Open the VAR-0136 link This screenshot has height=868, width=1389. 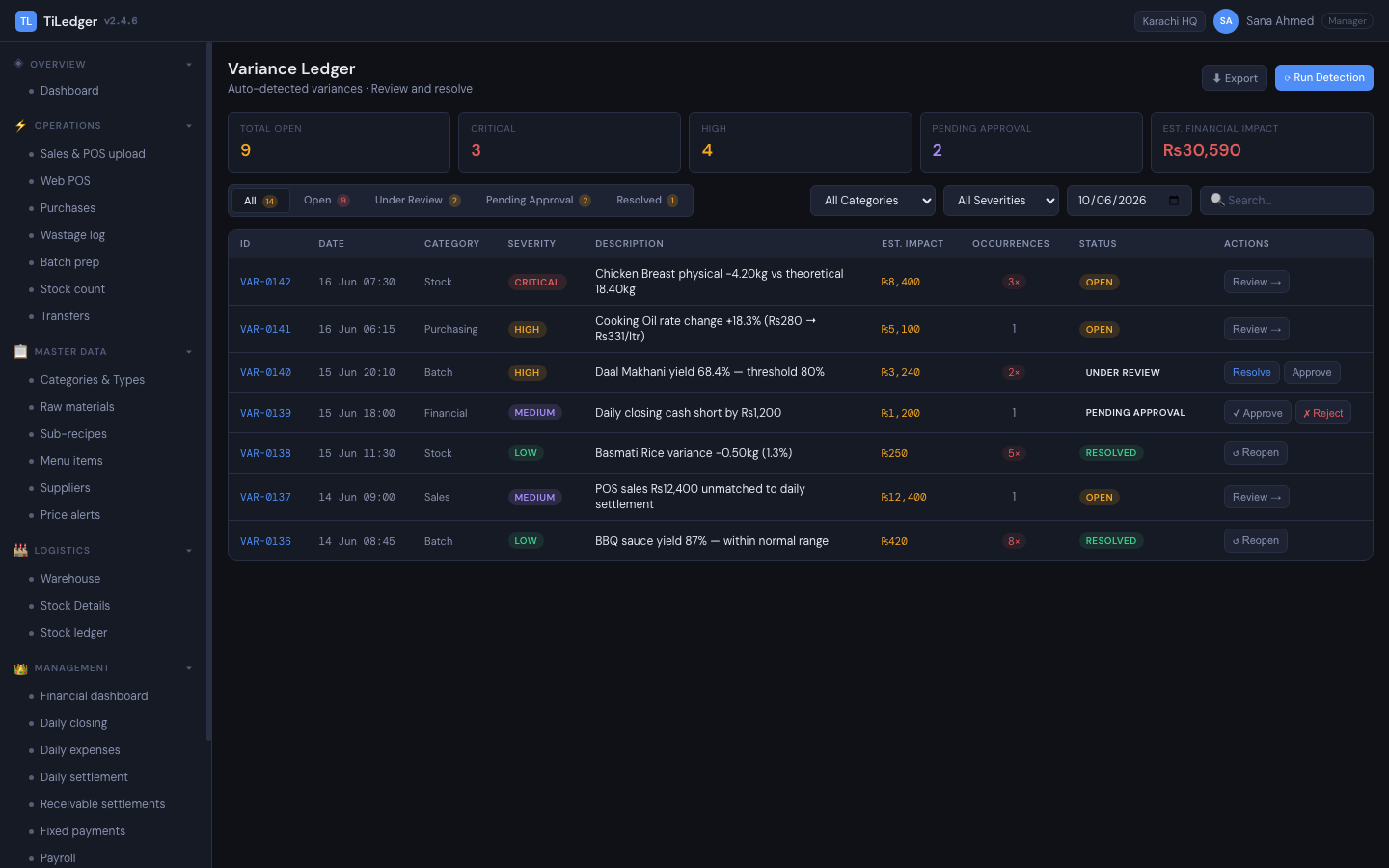265,541
